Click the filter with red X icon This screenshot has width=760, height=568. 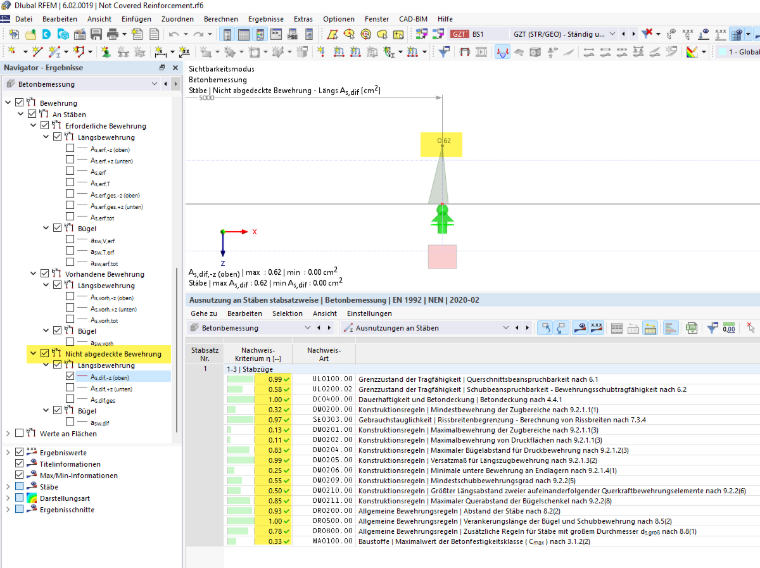click(x=647, y=33)
